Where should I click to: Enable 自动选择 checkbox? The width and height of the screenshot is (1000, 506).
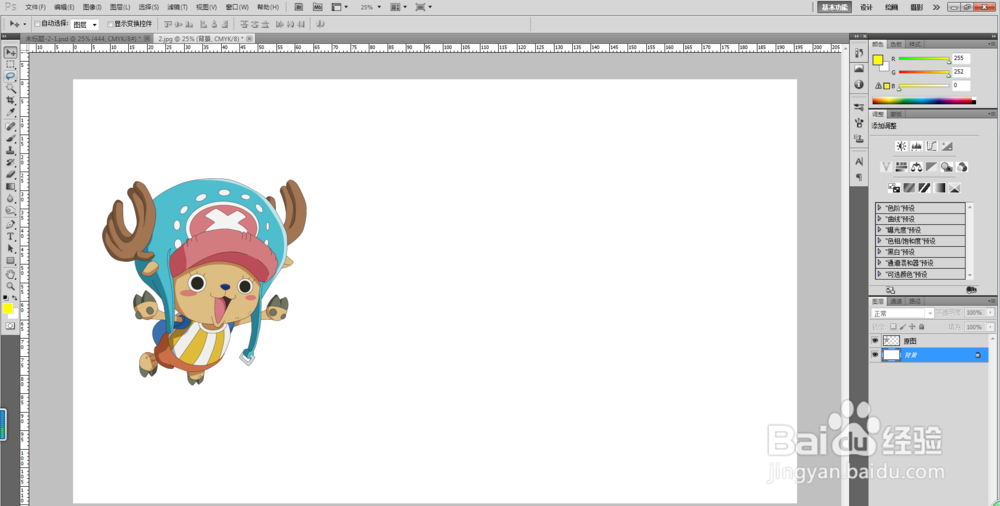click(38, 24)
